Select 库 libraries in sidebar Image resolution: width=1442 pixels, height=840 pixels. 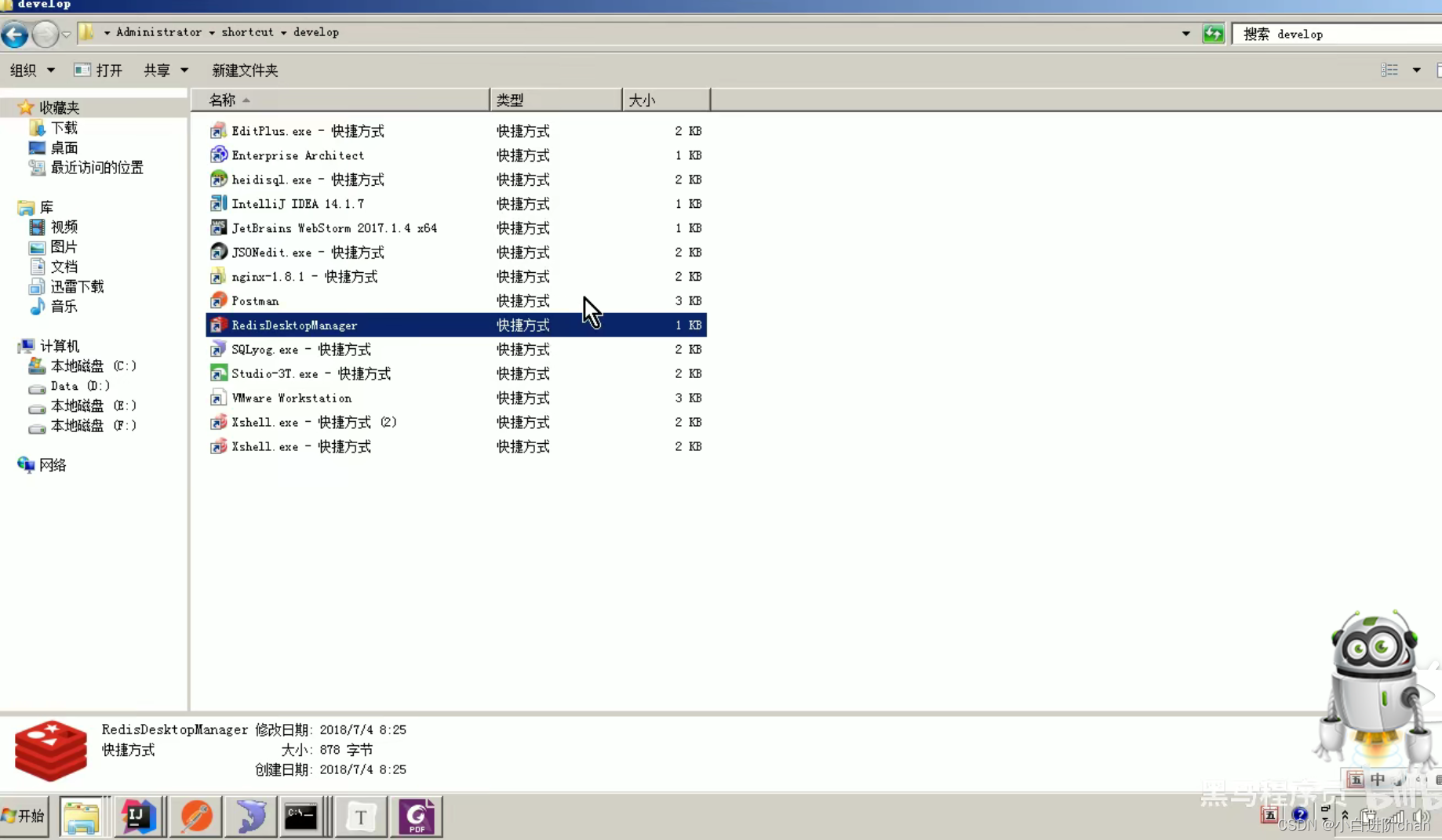point(46,207)
